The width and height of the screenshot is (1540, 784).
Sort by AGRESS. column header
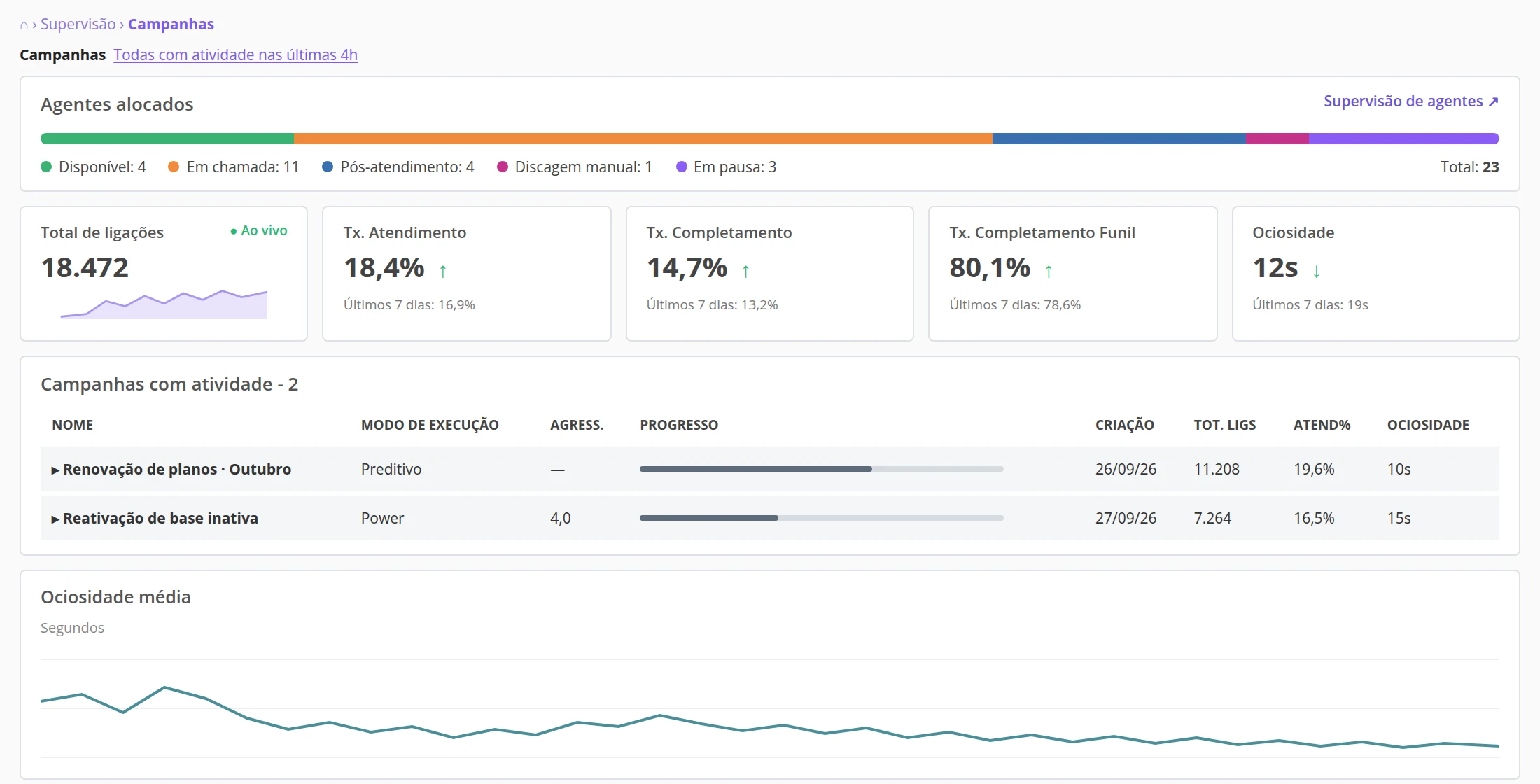click(x=577, y=425)
